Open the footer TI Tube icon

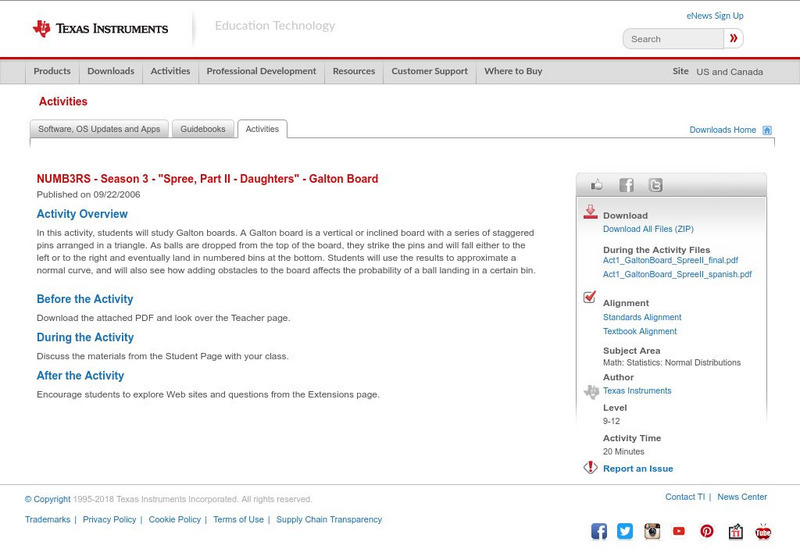[x=763, y=531]
